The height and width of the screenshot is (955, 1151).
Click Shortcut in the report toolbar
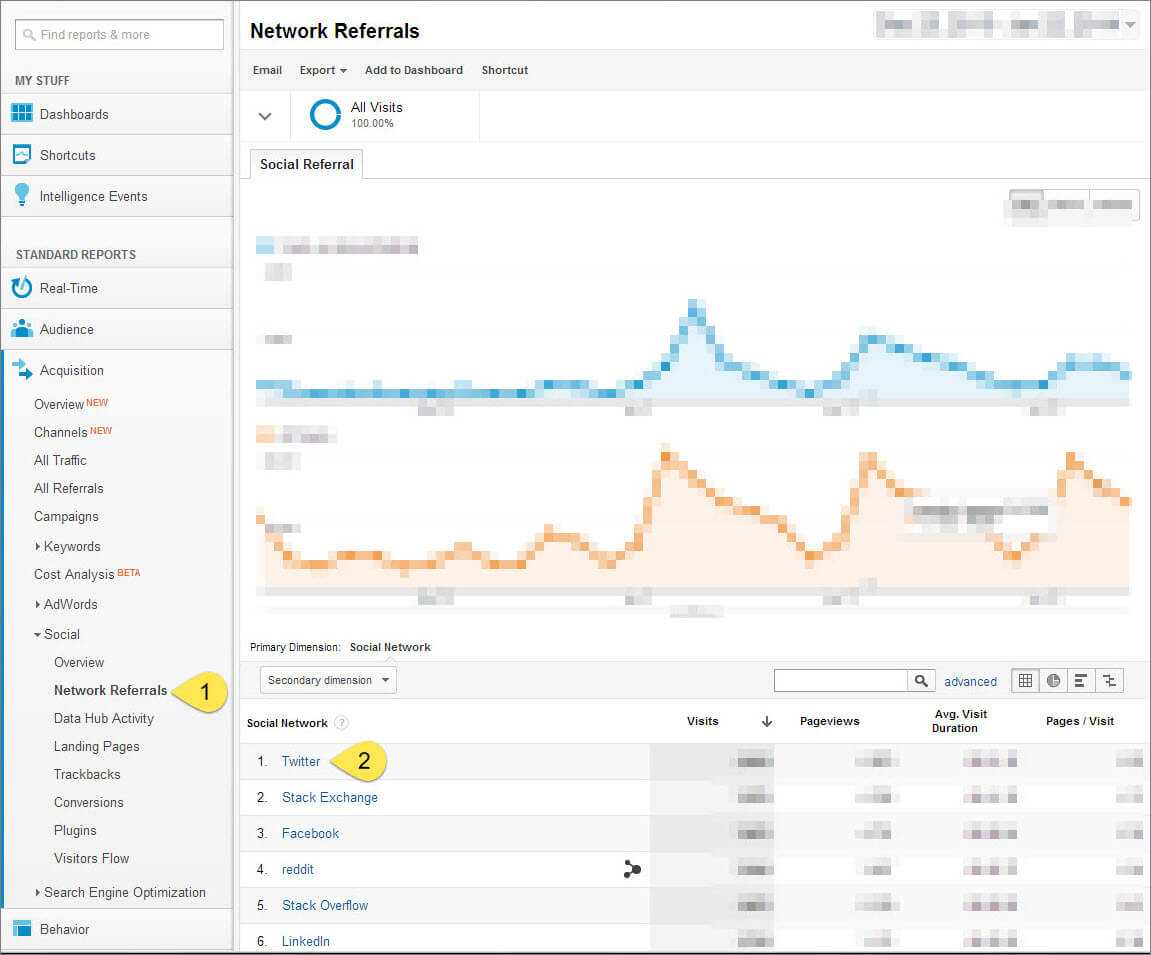tap(504, 70)
